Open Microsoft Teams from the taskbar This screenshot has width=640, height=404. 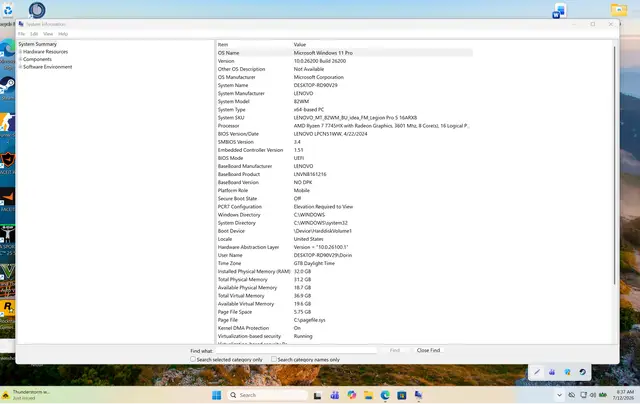pyautogui.click(x=335, y=395)
